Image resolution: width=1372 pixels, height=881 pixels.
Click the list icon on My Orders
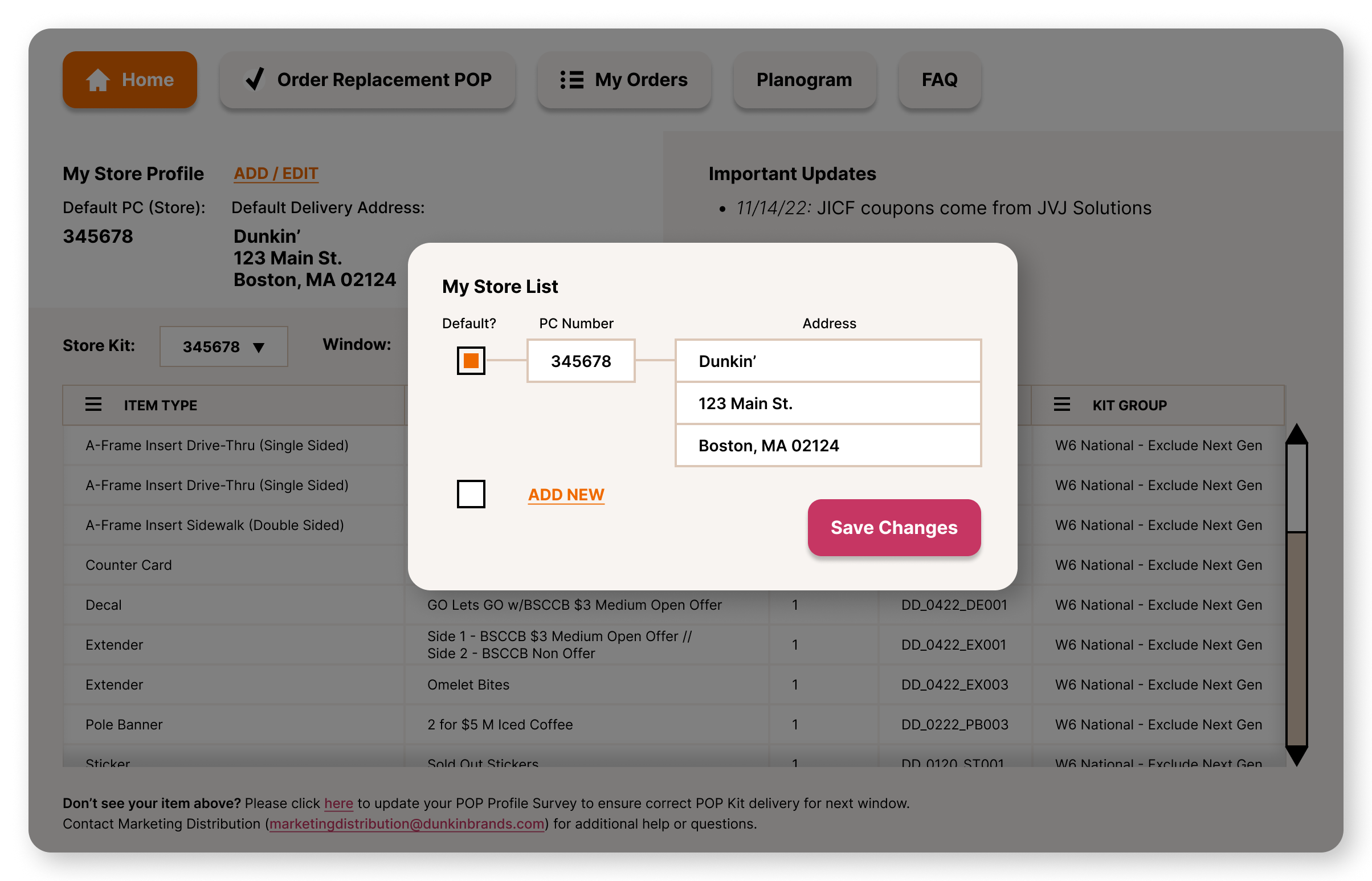point(571,80)
